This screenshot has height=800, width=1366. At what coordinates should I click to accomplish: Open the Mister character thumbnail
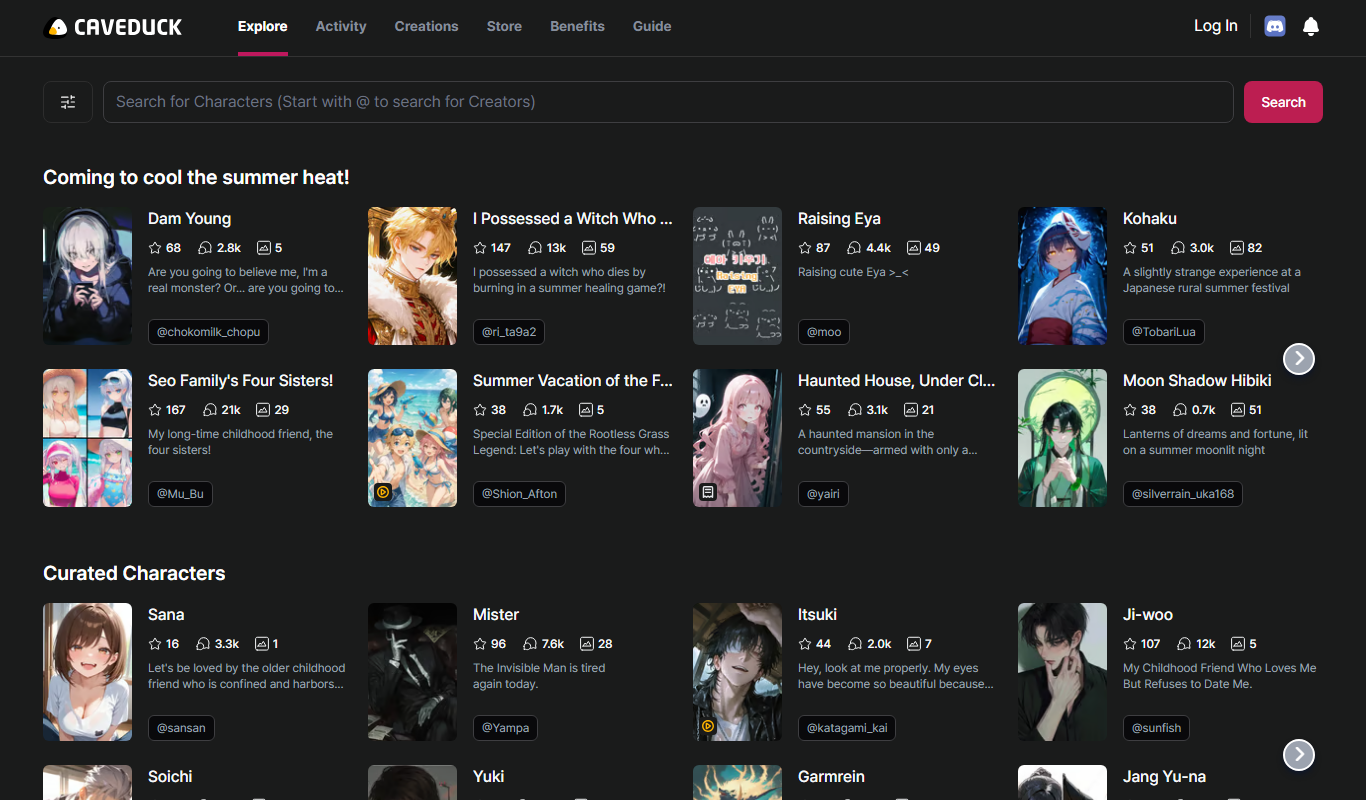pos(412,672)
